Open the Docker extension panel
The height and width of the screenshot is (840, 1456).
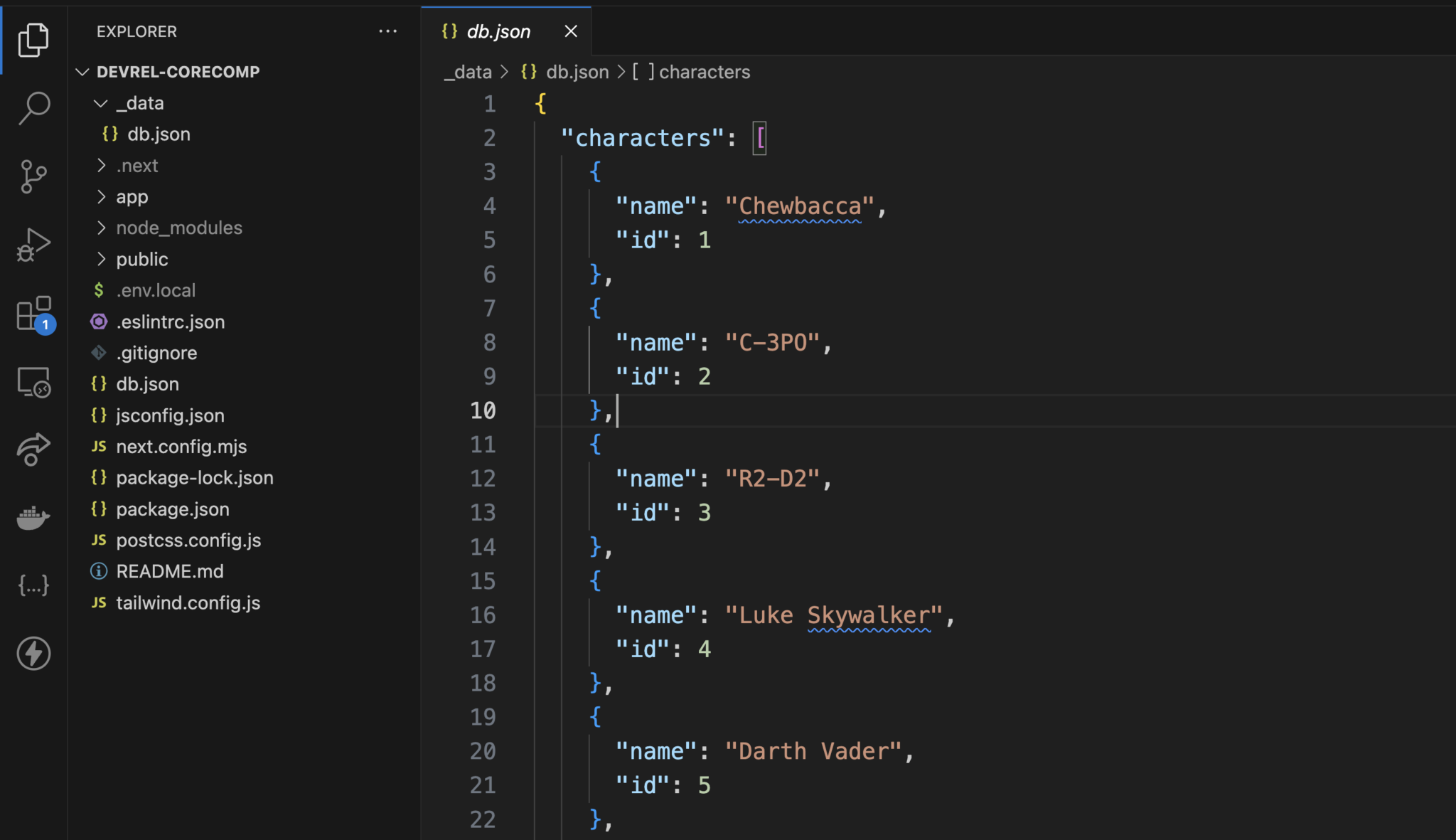(x=33, y=517)
